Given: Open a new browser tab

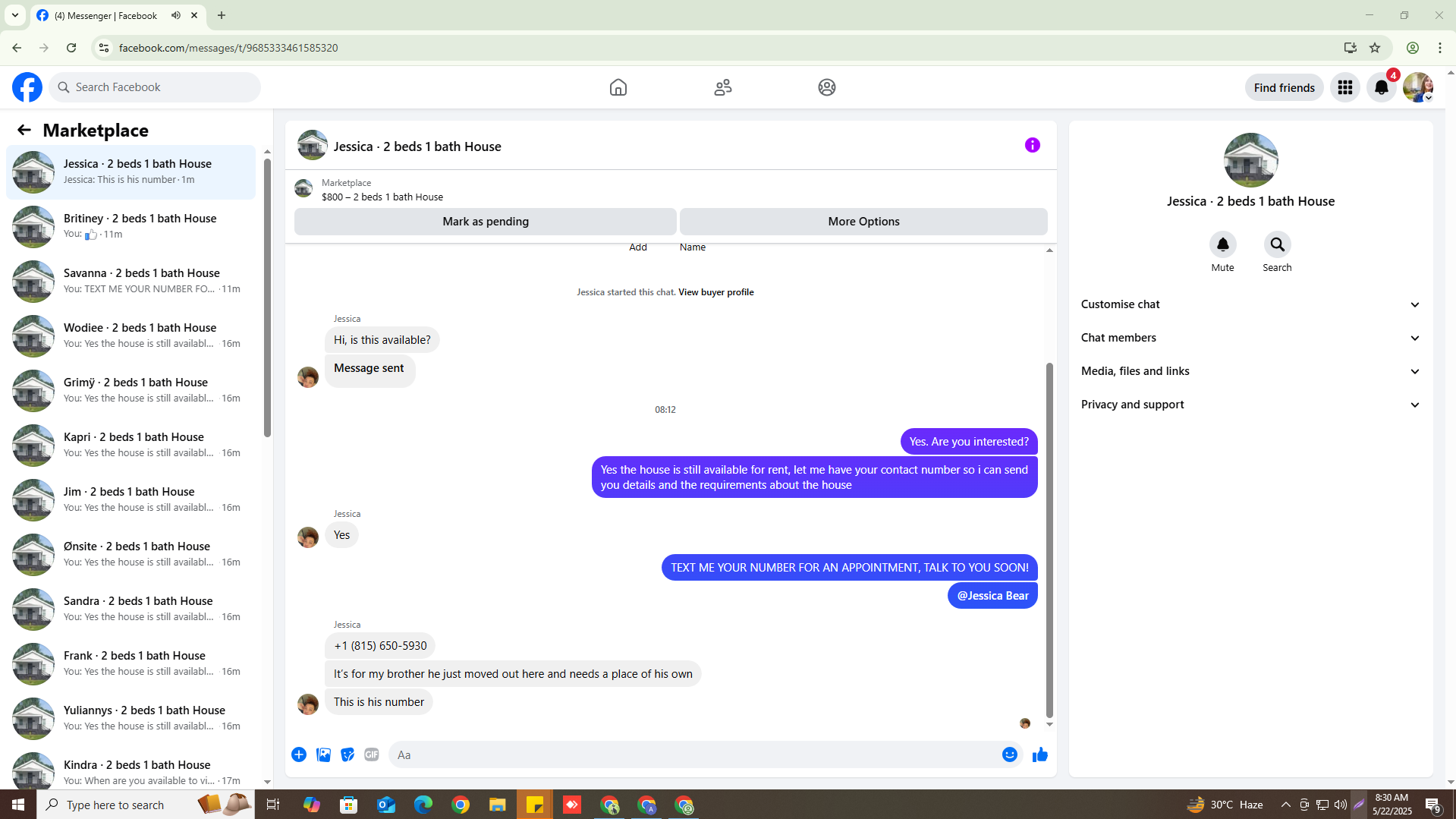Looking at the screenshot, I should [222, 15].
